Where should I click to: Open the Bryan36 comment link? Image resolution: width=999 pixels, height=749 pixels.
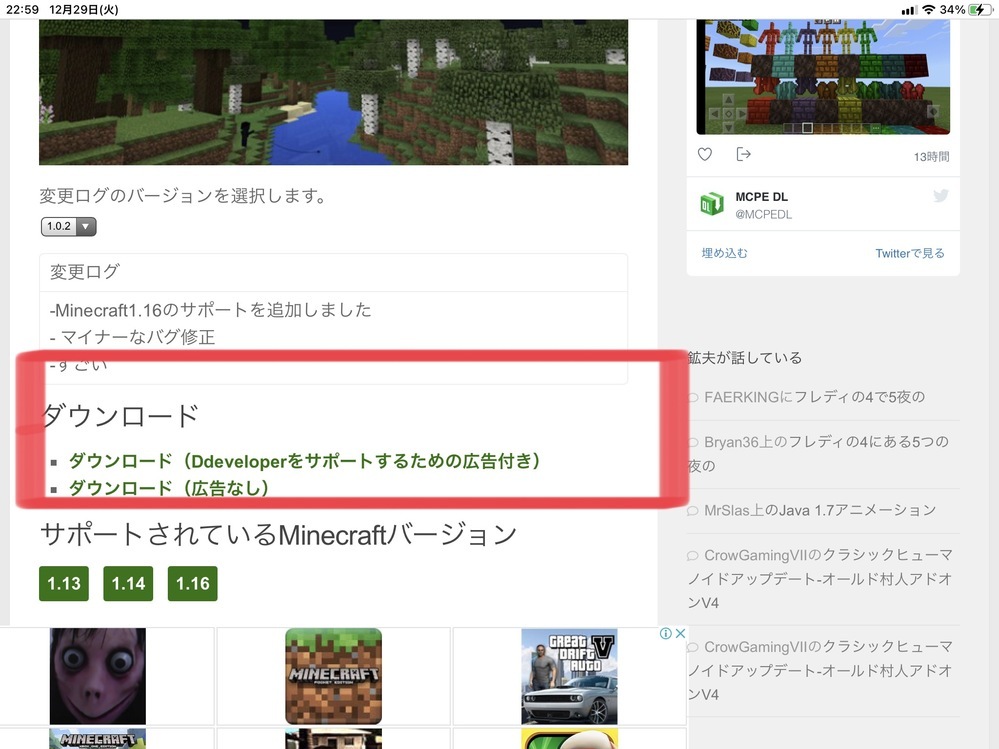click(x=819, y=453)
